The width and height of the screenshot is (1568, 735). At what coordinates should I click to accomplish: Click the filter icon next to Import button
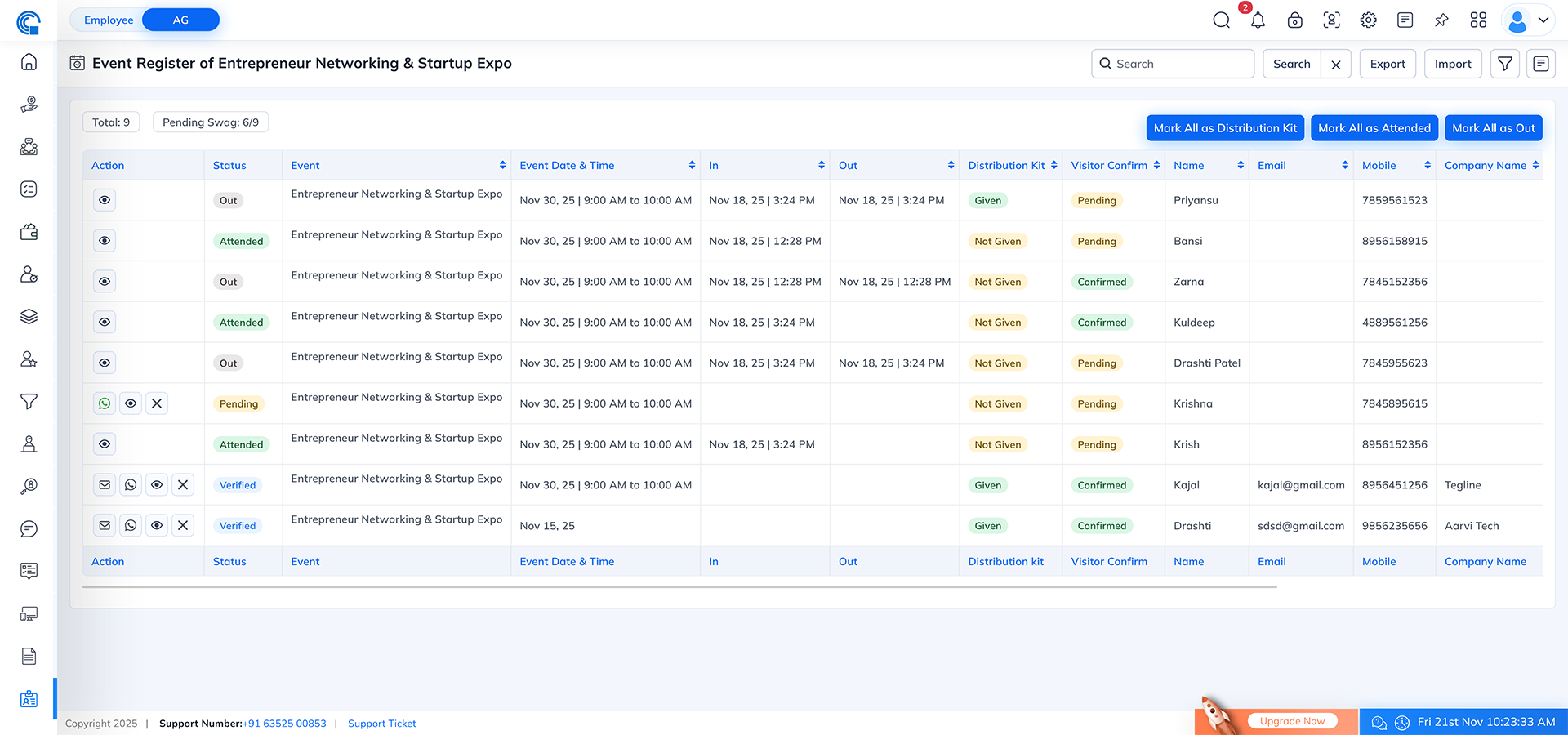click(1504, 63)
